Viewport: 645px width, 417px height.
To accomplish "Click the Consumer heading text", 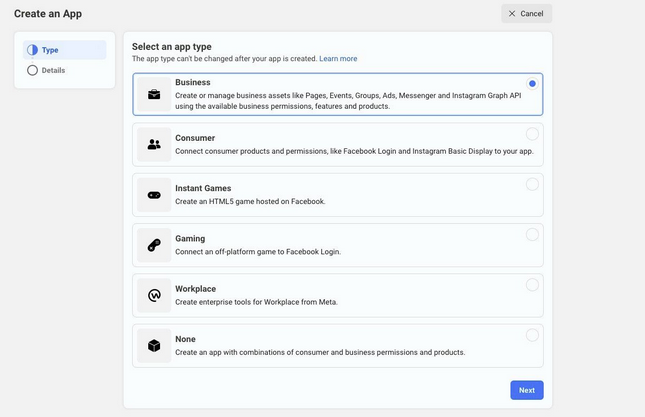I will tap(195, 138).
